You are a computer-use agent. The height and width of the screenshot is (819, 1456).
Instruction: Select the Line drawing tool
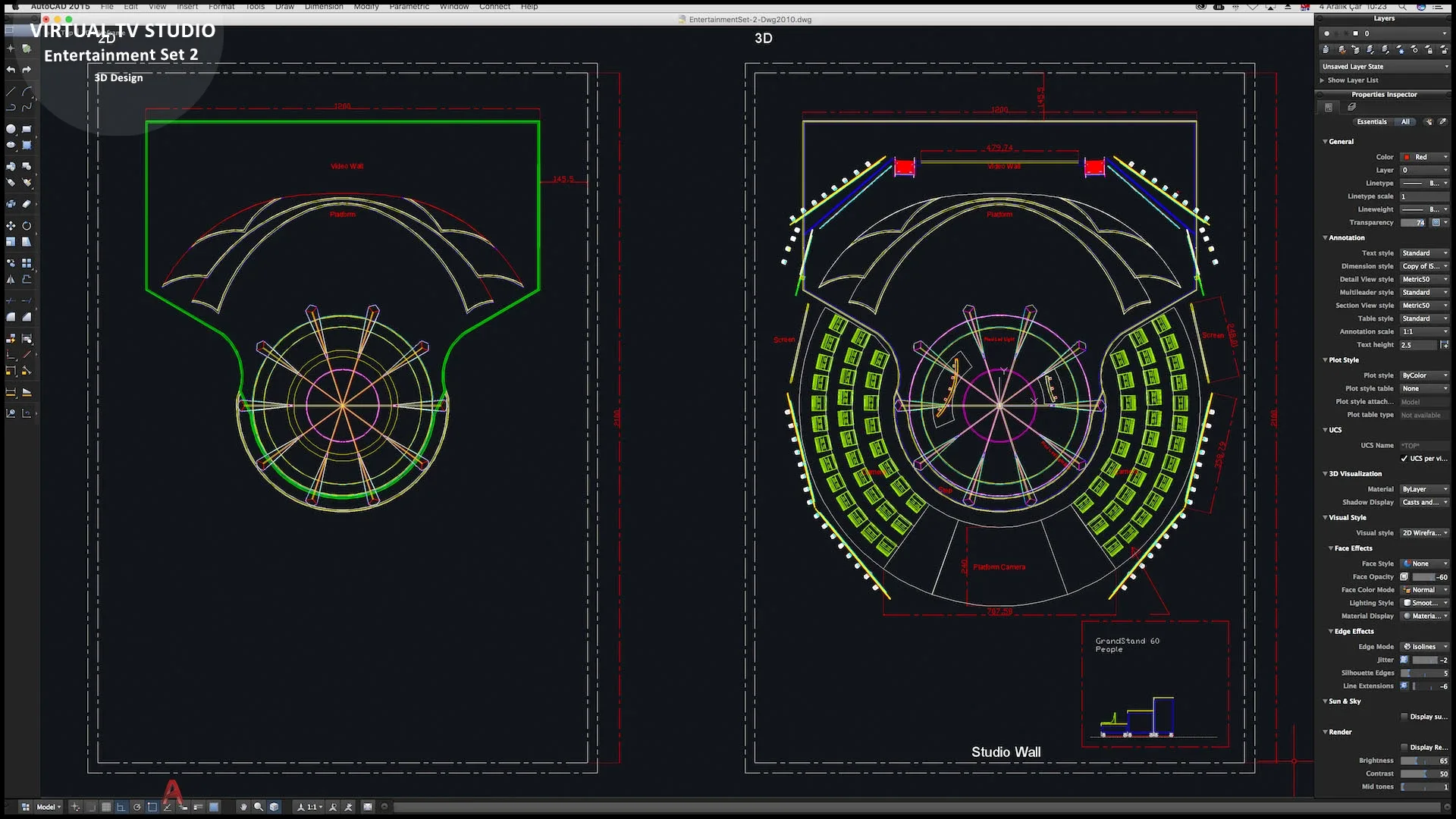(11, 91)
